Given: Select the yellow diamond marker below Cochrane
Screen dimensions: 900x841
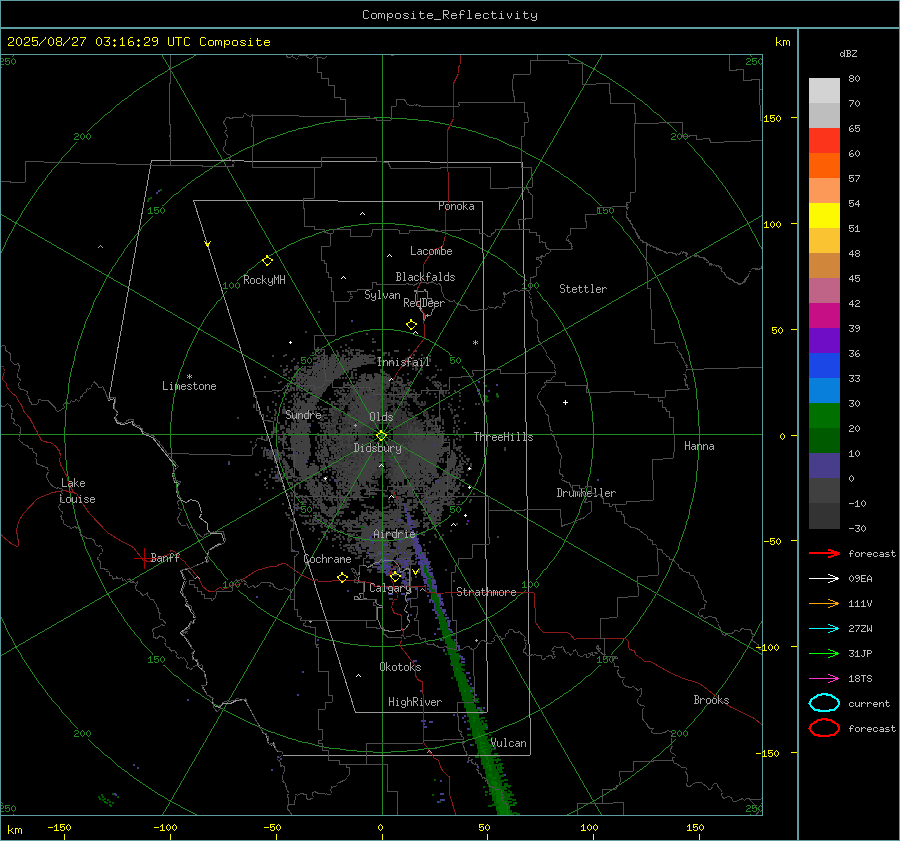Looking at the screenshot, I should click(x=343, y=577).
